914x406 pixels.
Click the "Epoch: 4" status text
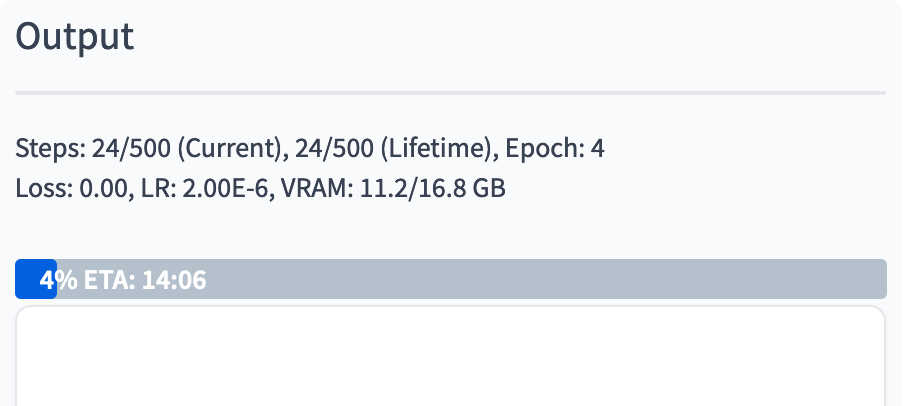(555, 150)
